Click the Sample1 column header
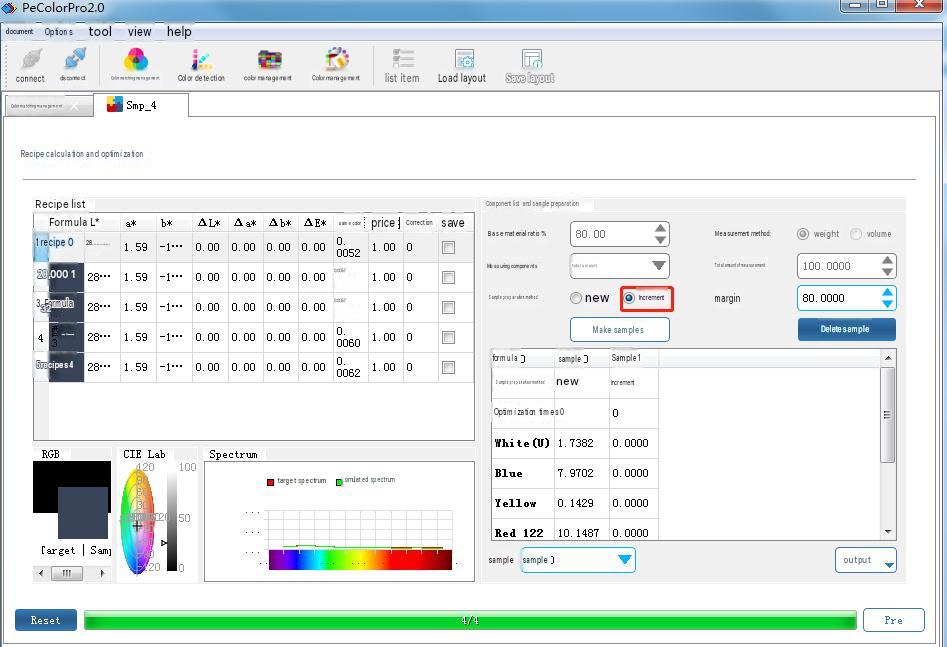Image resolution: width=947 pixels, height=647 pixels. coord(632,358)
